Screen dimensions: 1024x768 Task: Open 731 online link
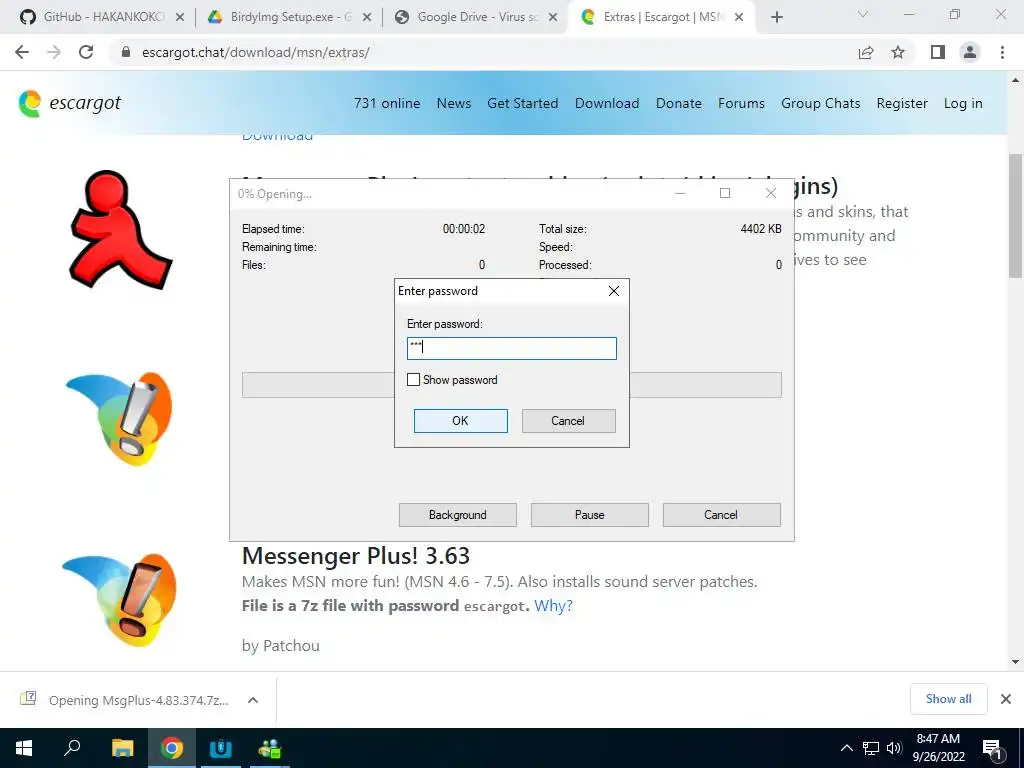(387, 103)
